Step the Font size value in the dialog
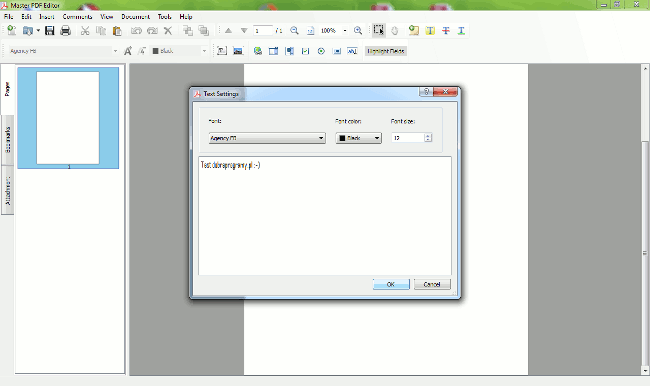 pyautogui.click(x=428, y=138)
